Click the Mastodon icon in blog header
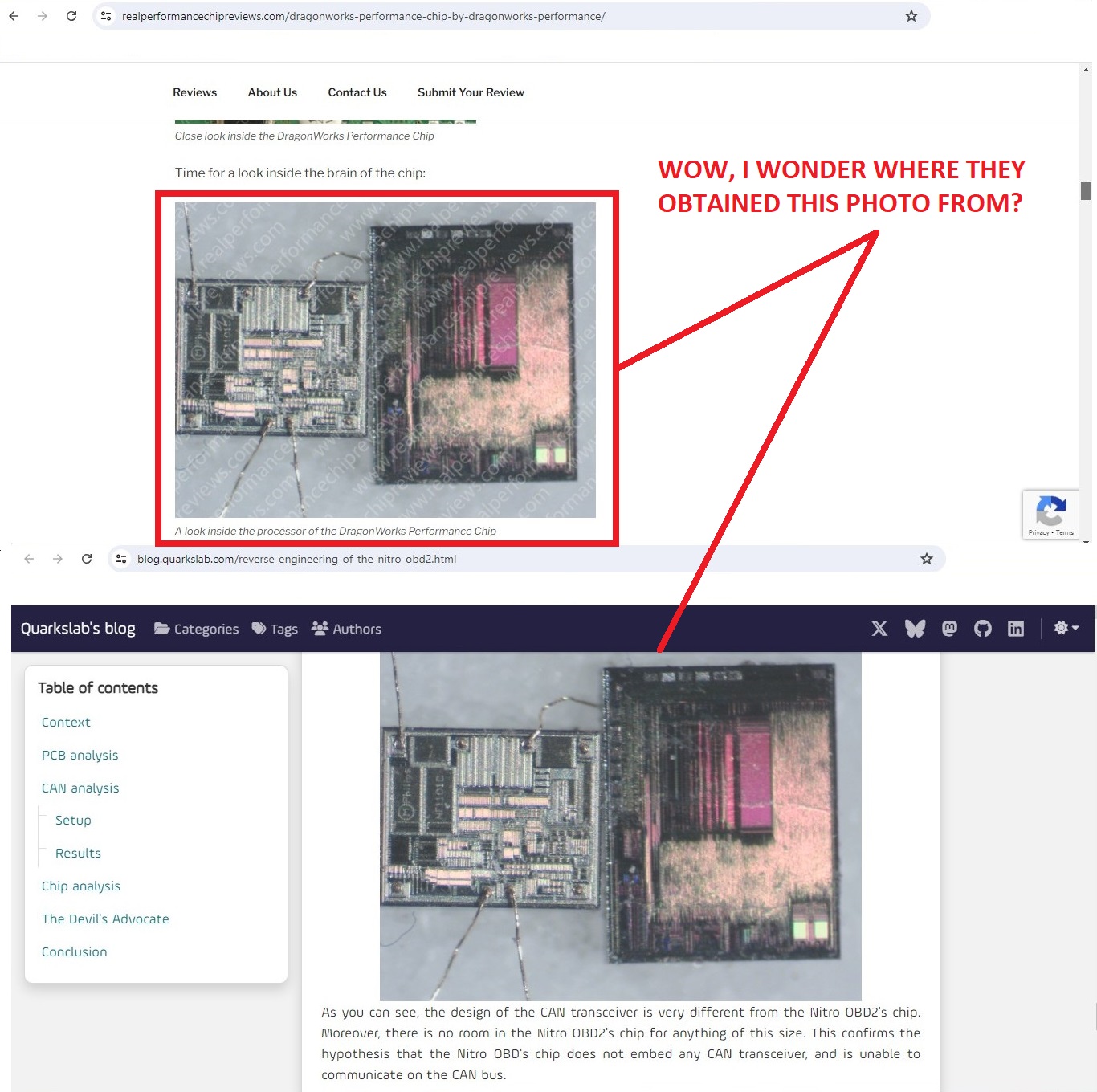Image resolution: width=1097 pixels, height=1092 pixels. (949, 629)
